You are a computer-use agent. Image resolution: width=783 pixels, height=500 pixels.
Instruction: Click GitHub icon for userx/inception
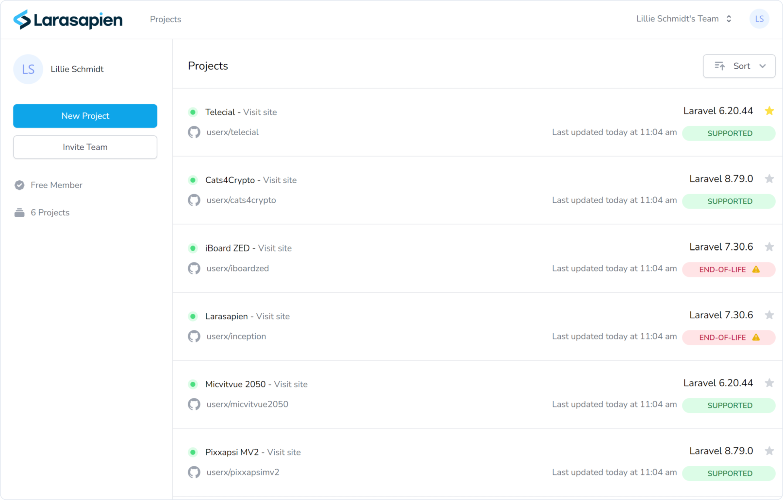[194, 336]
